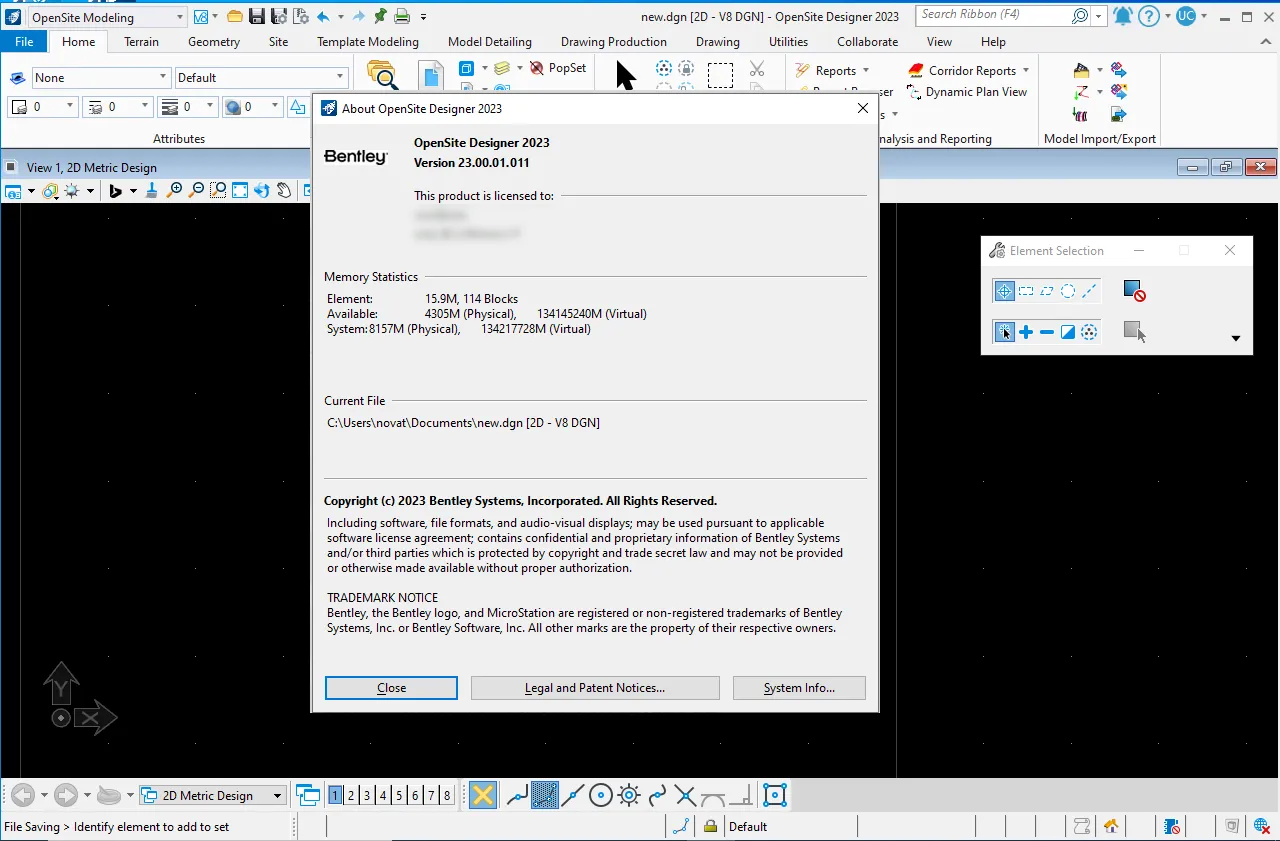Click the Window Area zoom icon
Viewport: 1280px width, 841px height.
218,190
